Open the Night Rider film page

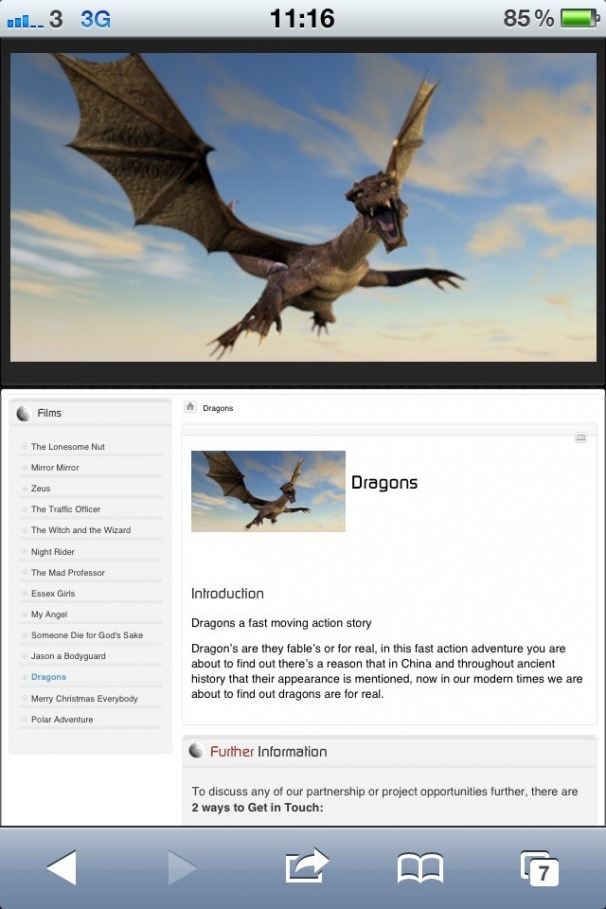53,552
